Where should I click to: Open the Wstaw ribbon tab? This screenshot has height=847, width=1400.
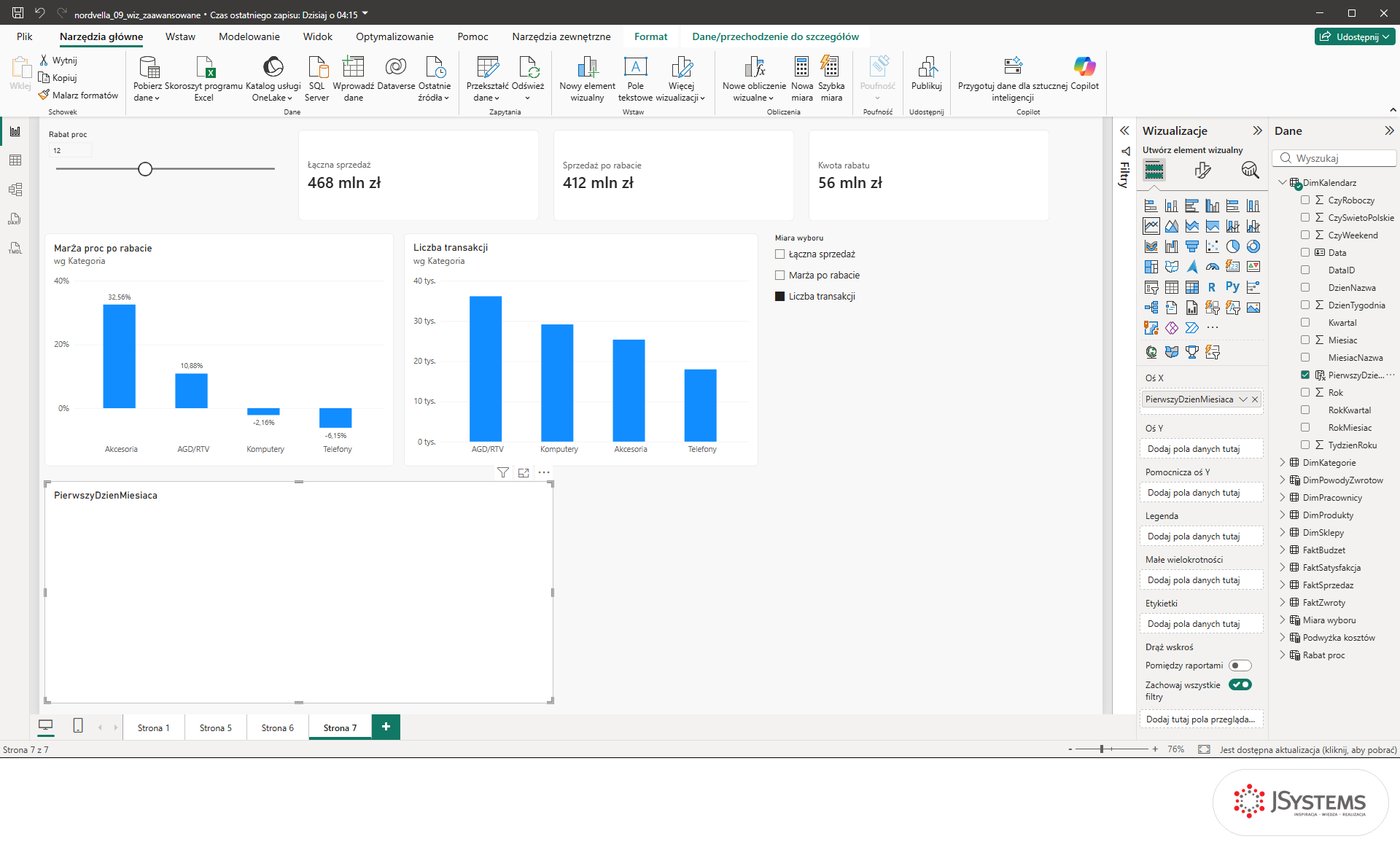click(180, 36)
